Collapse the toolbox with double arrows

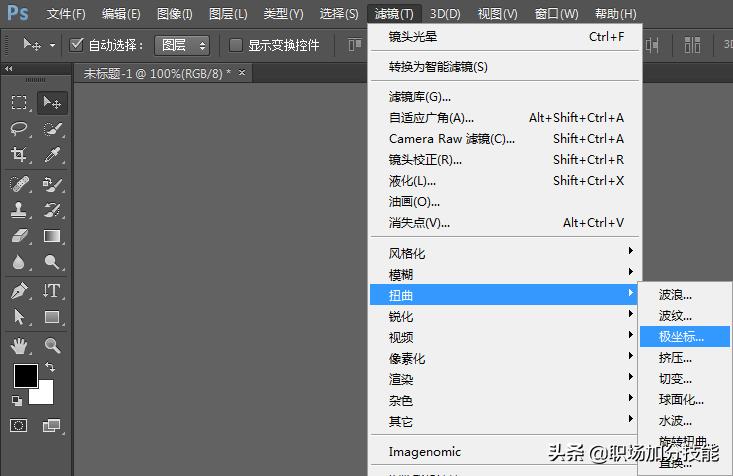point(8,69)
